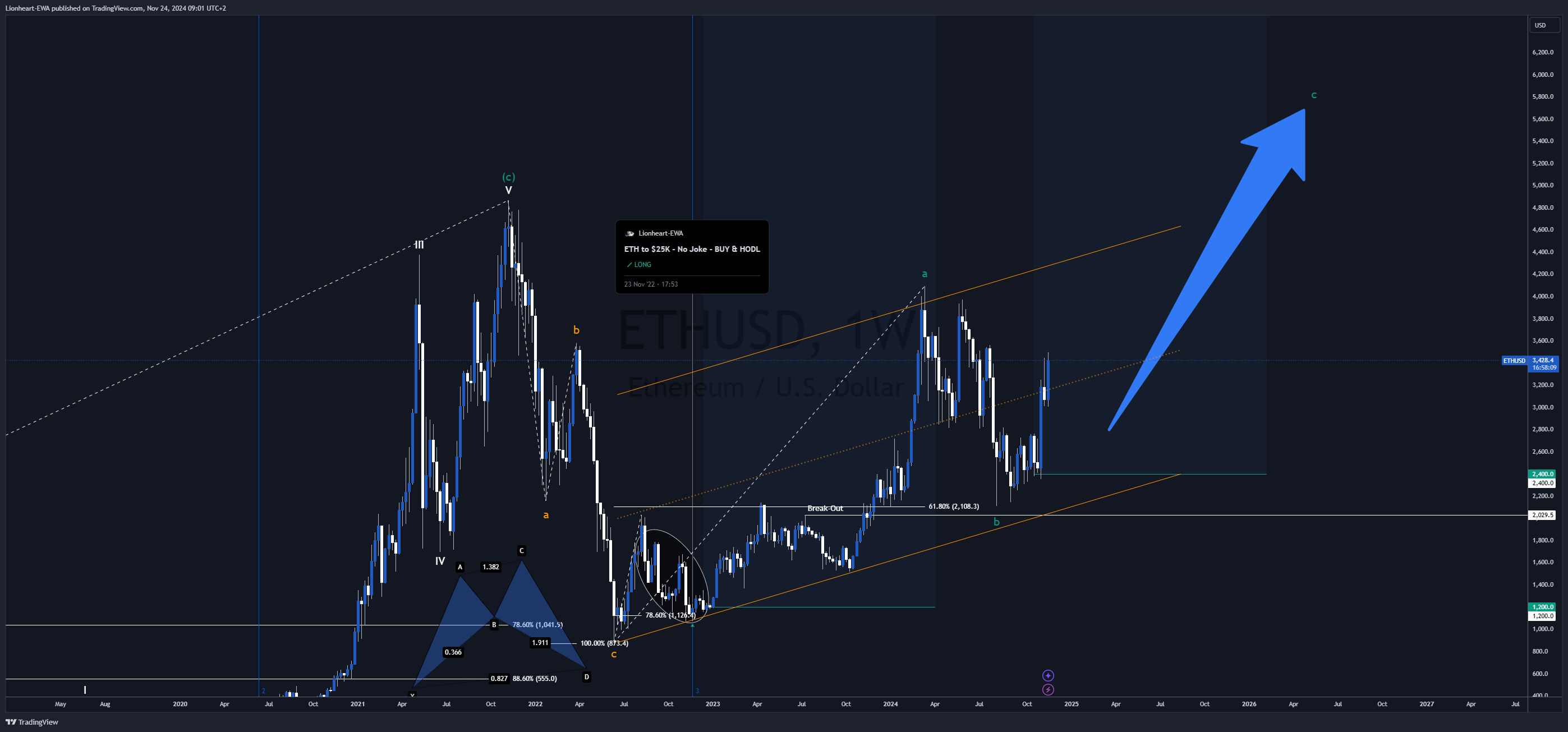This screenshot has width=1568, height=732.
Task: Click the 2022 label on the time axis
Action: pyautogui.click(x=535, y=704)
